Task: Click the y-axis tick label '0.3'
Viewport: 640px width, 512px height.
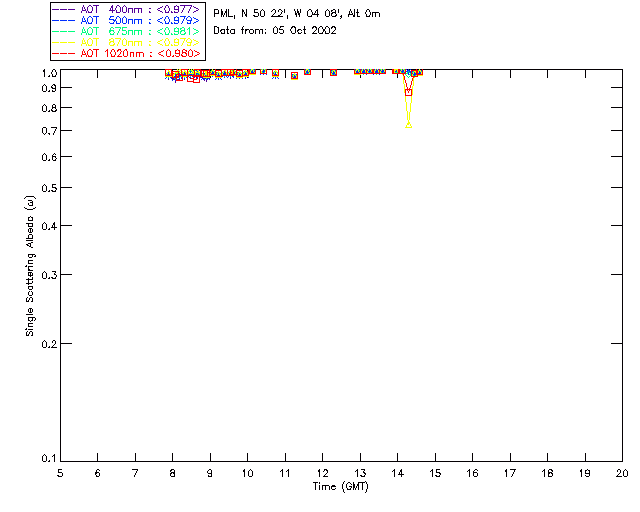Action: click(49, 275)
